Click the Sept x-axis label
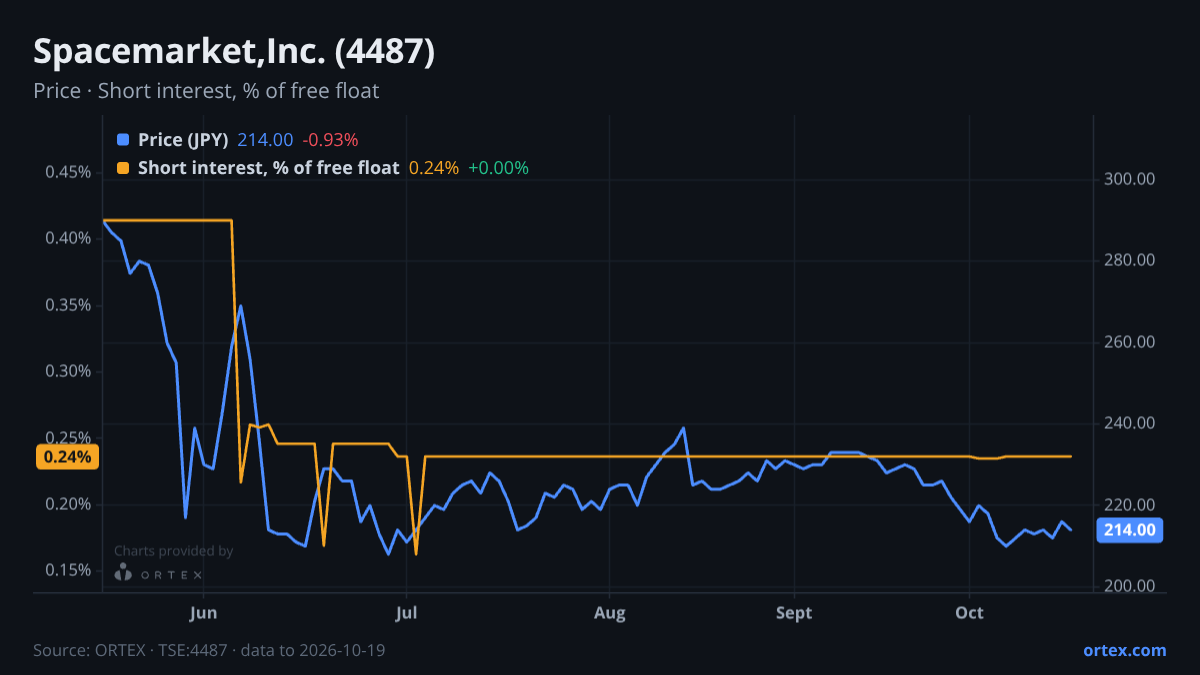This screenshot has width=1200, height=675. click(793, 612)
